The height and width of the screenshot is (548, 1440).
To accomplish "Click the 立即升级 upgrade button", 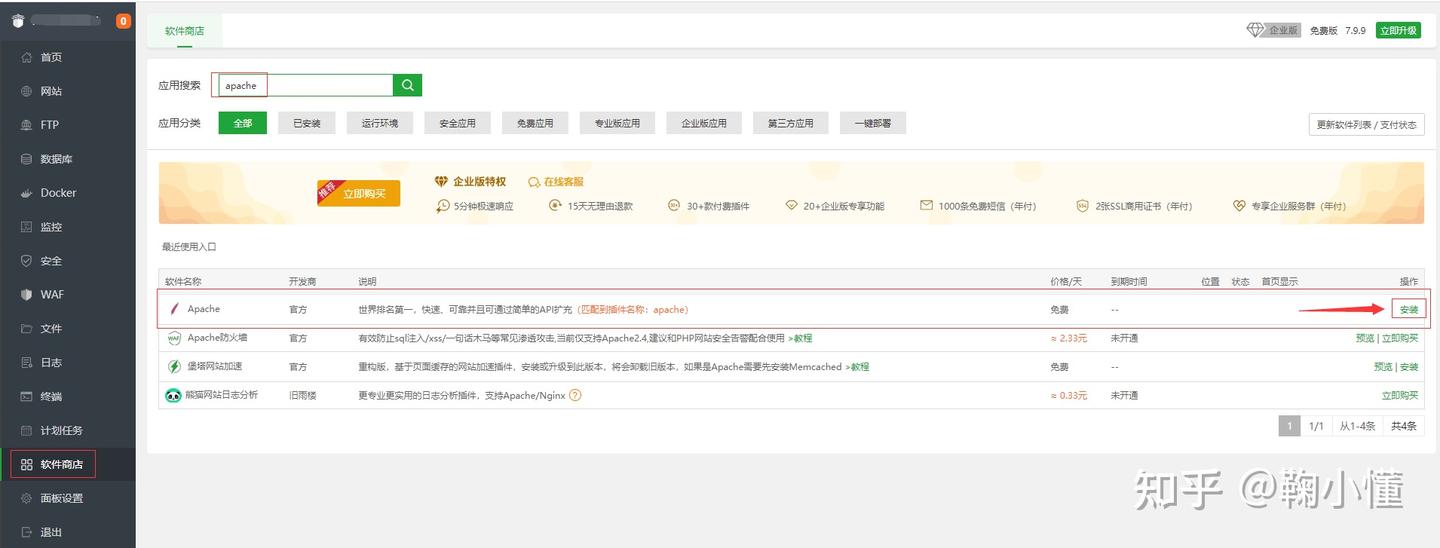I will point(1397,30).
